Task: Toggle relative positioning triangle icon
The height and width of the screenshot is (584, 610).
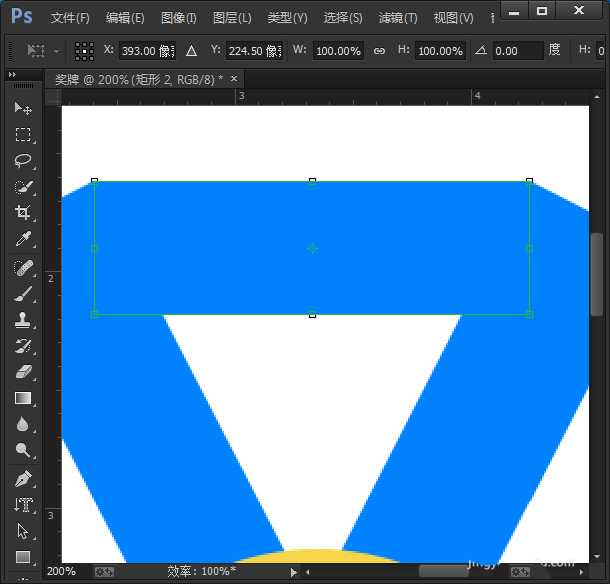Action: tap(192, 50)
